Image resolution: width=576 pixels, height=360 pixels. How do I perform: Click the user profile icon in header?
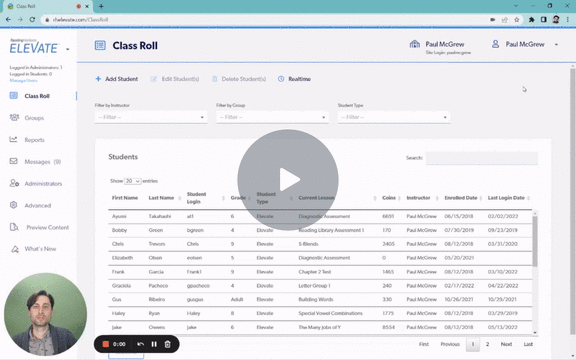pos(495,44)
